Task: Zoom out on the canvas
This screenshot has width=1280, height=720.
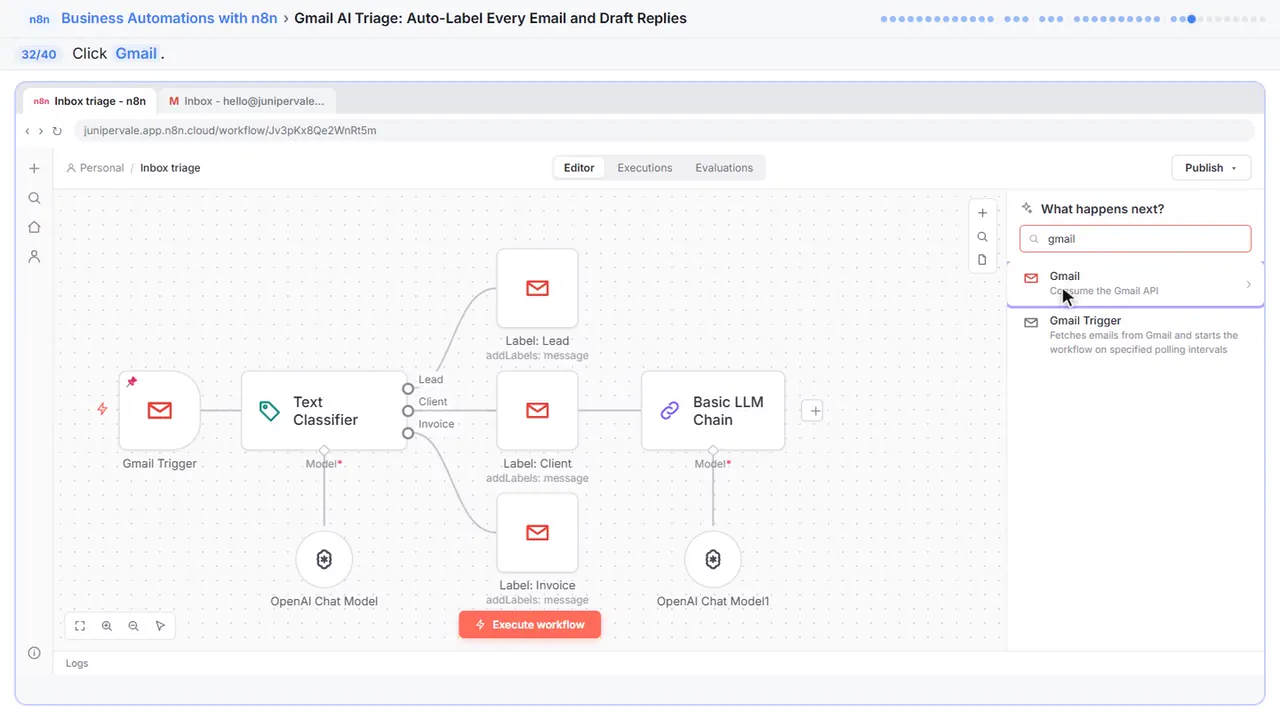Action: point(134,626)
